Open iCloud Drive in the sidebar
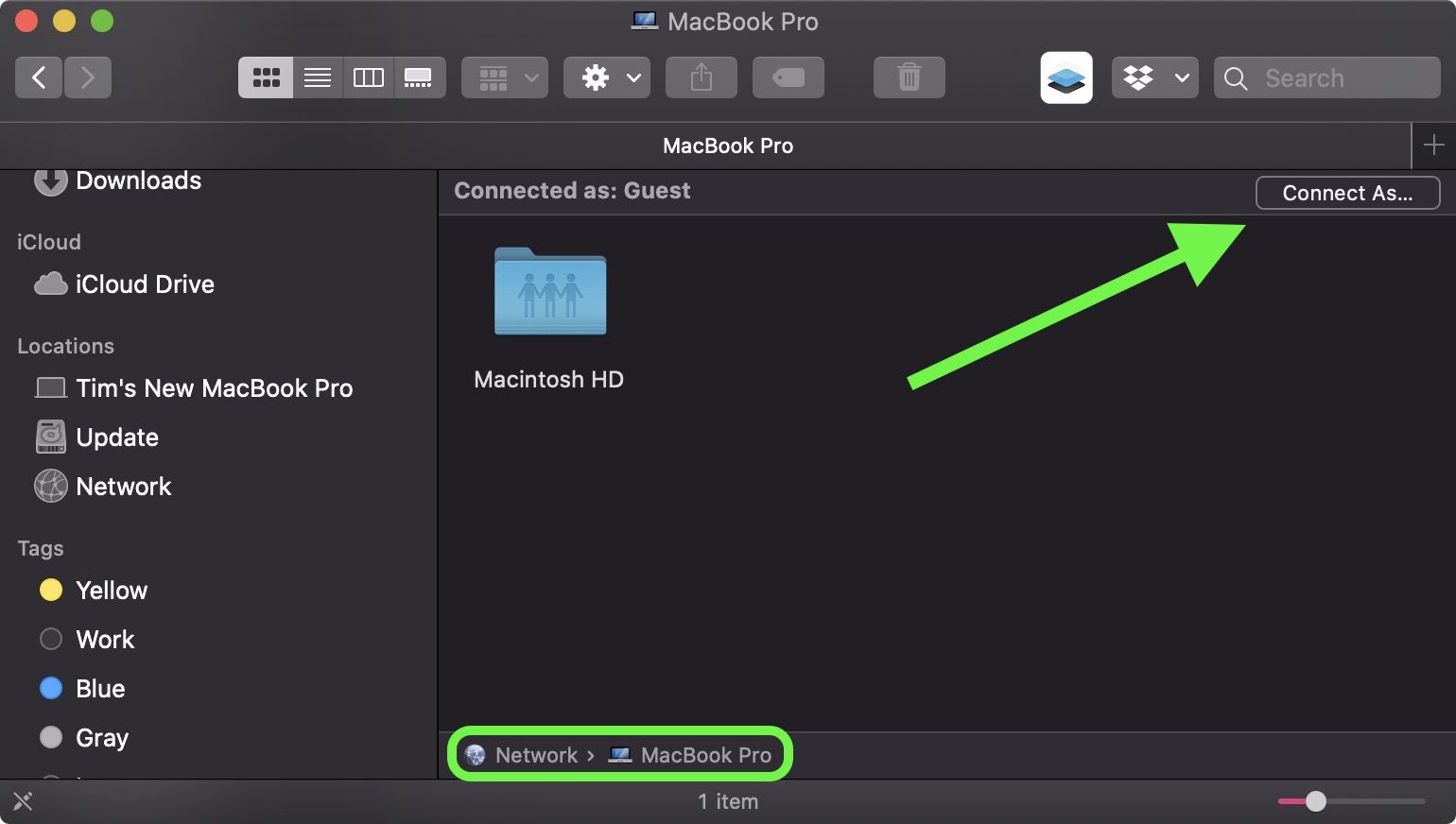The width and height of the screenshot is (1456, 824). pyautogui.click(x=145, y=283)
